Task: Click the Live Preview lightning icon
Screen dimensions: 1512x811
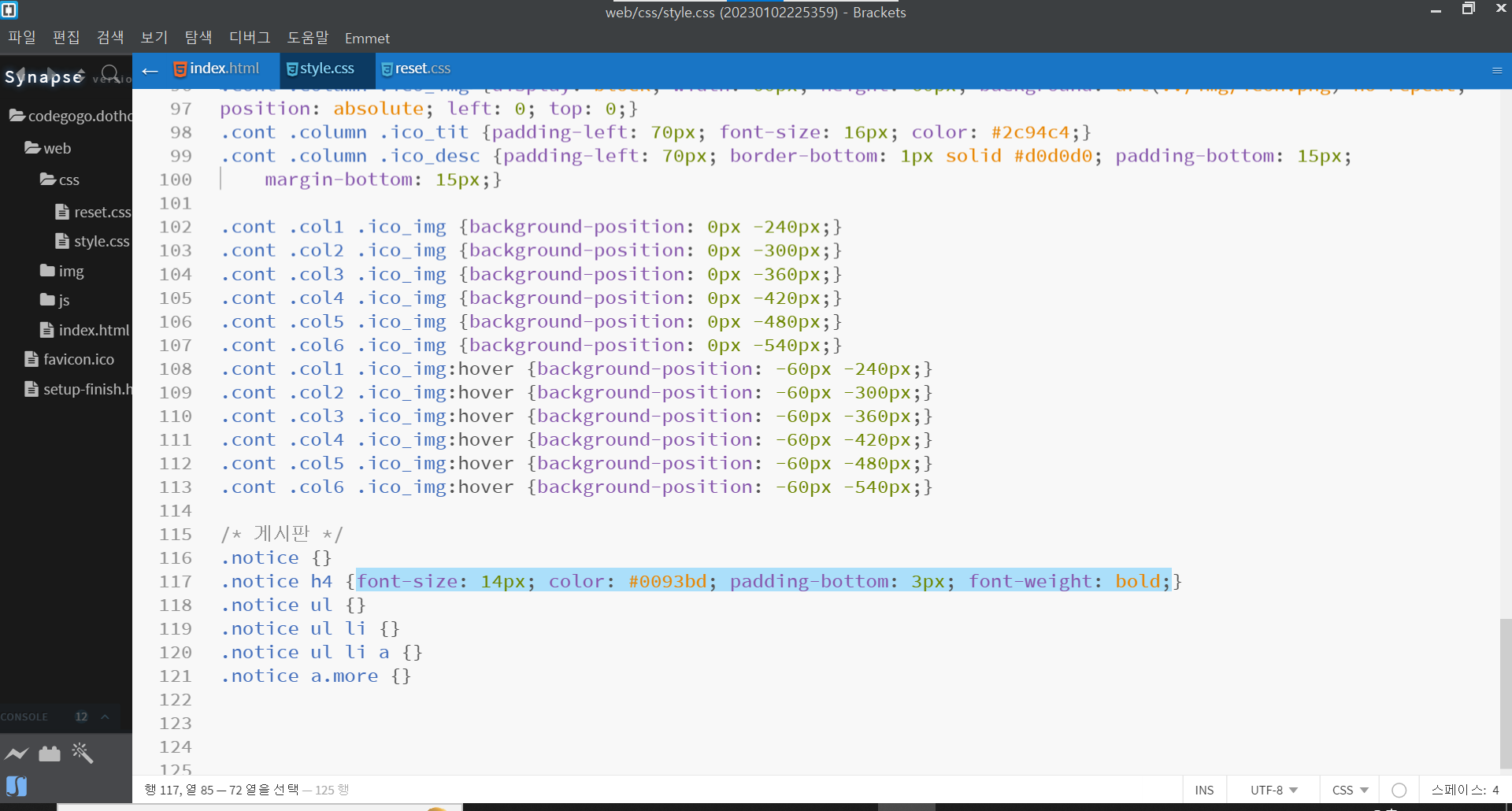Action: tap(17, 754)
